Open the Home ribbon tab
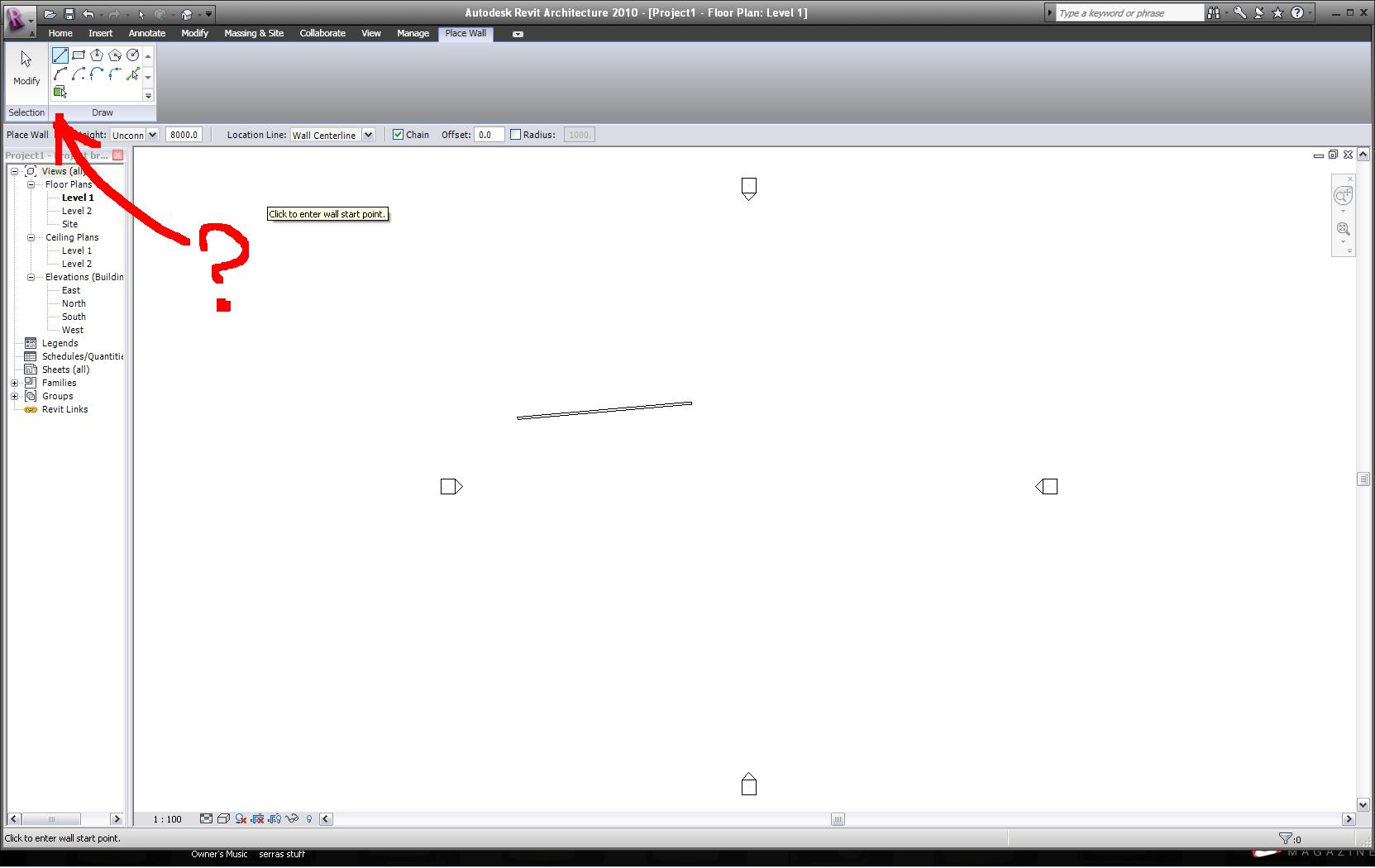This screenshot has height=868, width=1375. point(60,33)
